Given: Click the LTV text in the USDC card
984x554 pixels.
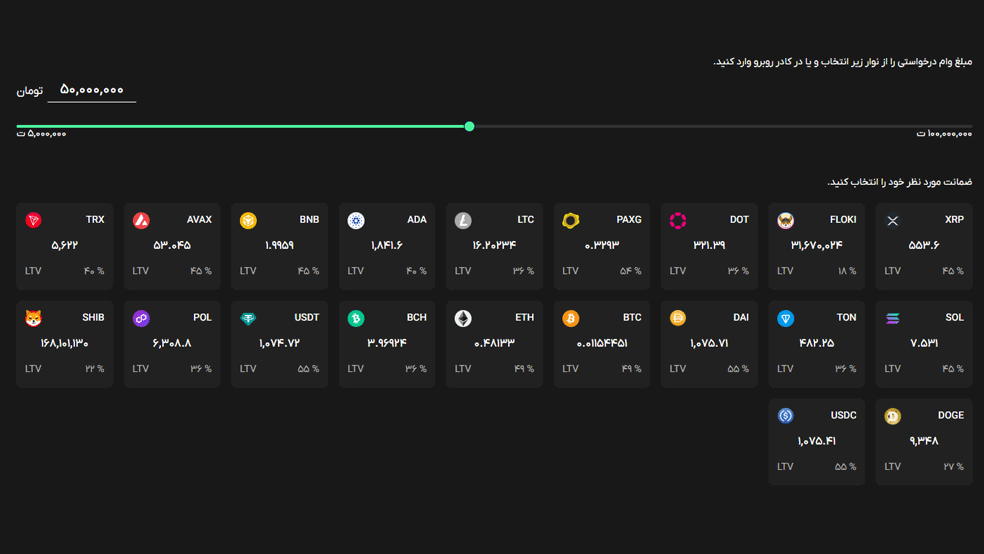Looking at the screenshot, I should coord(785,467).
